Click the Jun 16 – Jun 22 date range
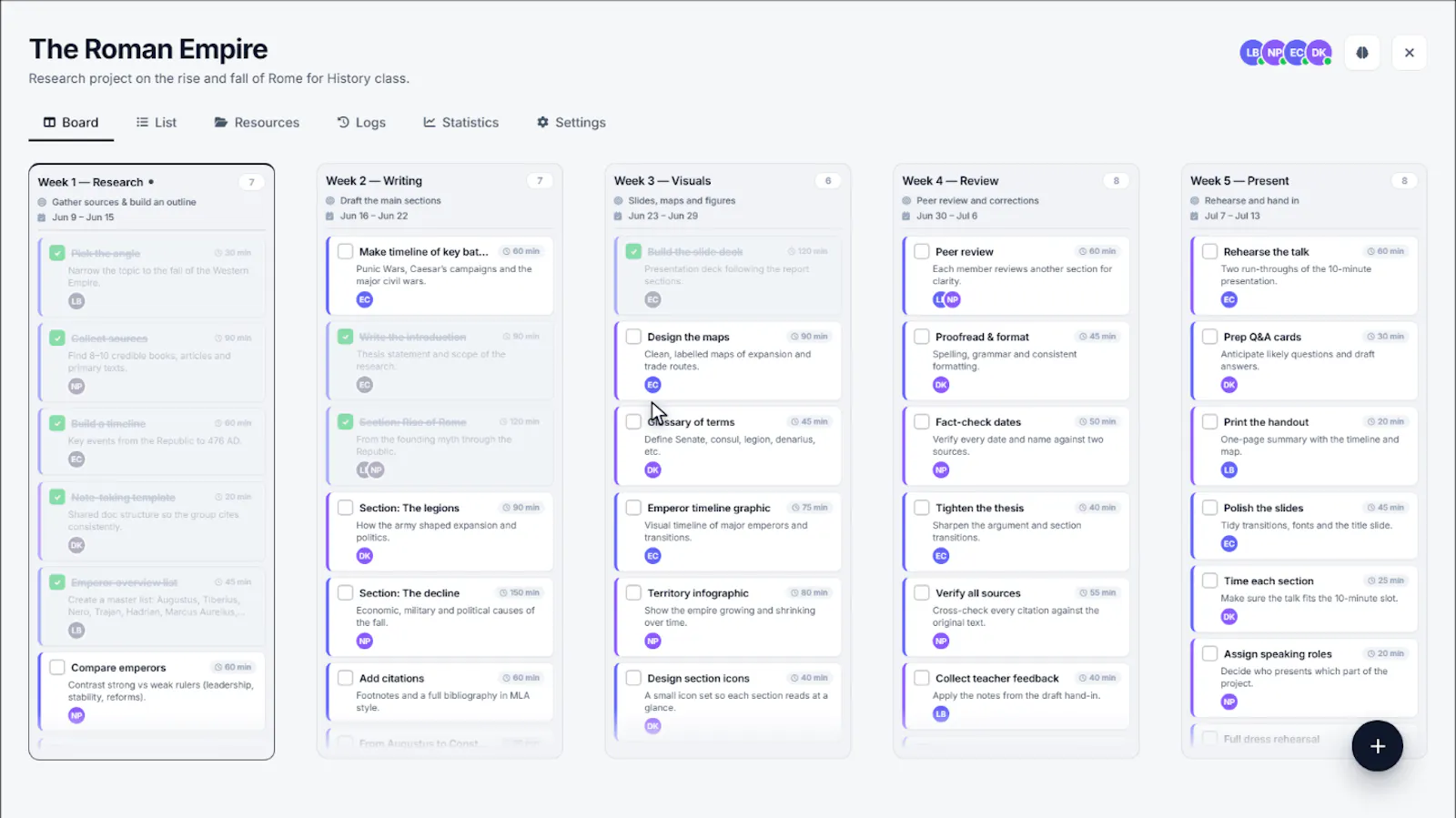The width and height of the screenshot is (1456, 818). [x=374, y=217]
